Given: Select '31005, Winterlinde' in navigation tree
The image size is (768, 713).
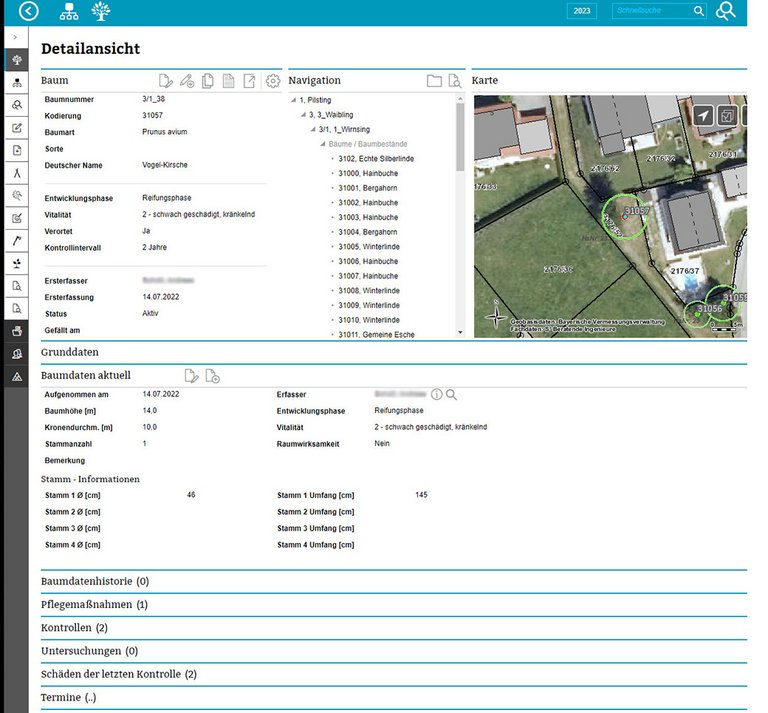Looking at the screenshot, I should pos(369,247).
